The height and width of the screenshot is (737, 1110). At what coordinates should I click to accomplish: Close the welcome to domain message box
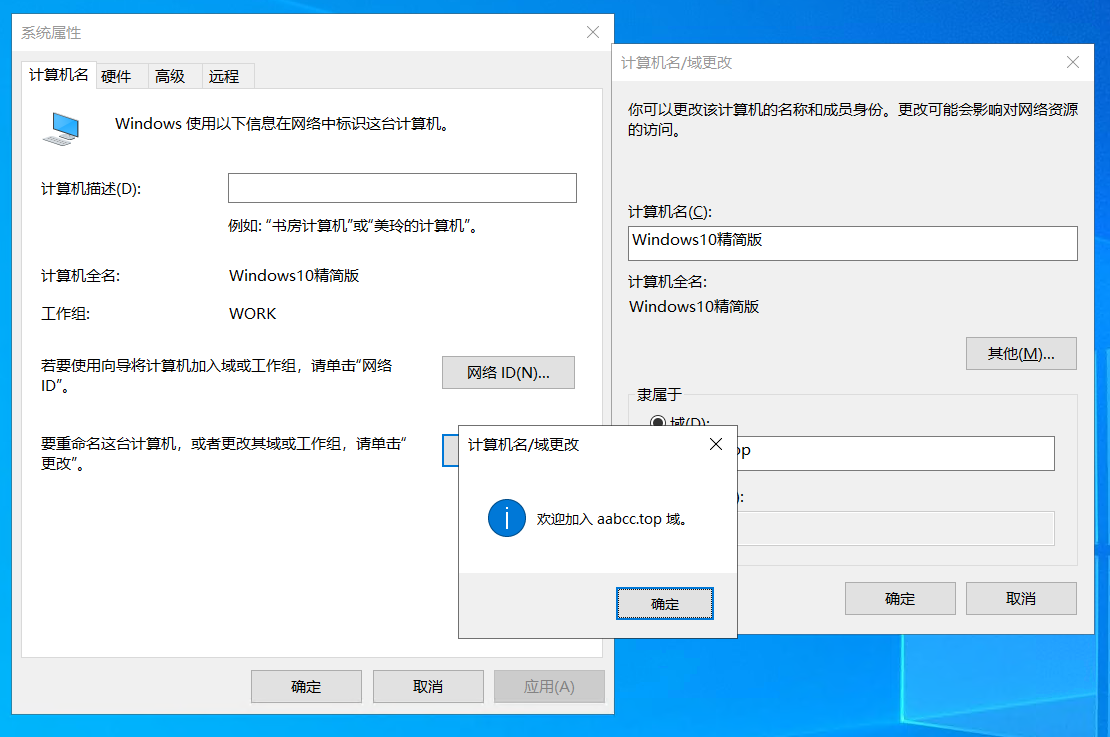[716, 445]
